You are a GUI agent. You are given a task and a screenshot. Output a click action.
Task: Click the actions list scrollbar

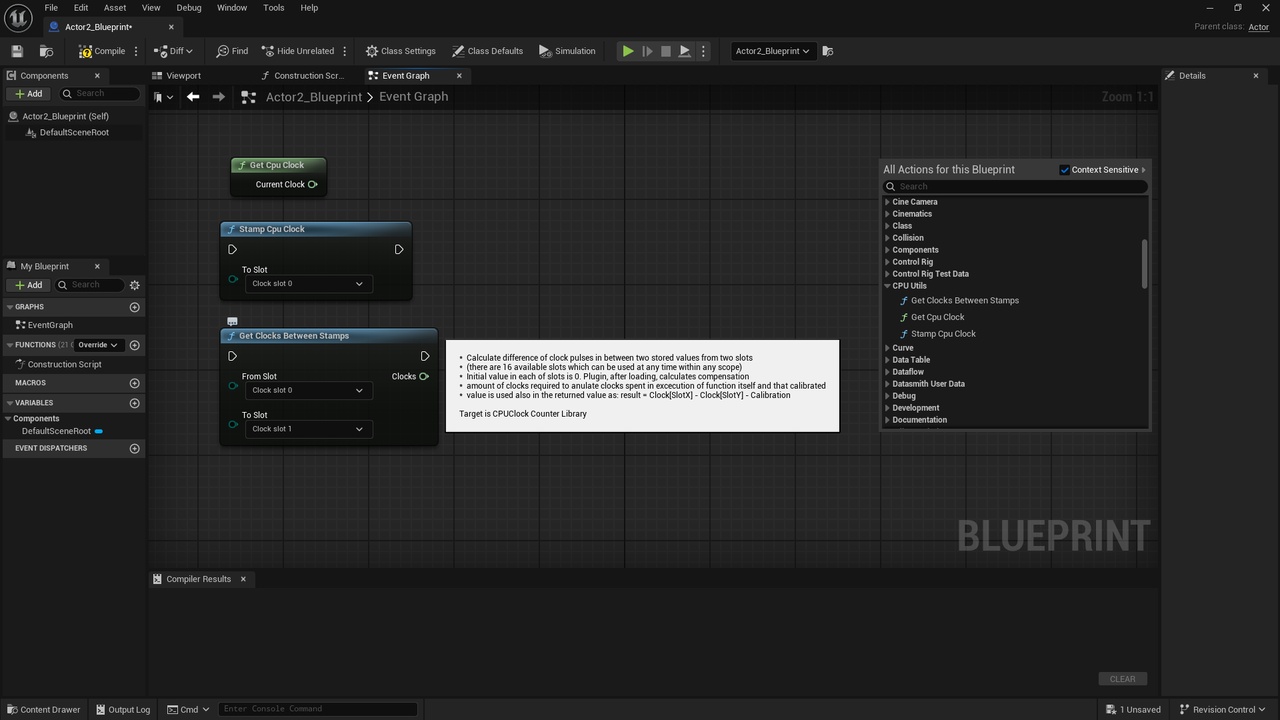pos(1145,265)
